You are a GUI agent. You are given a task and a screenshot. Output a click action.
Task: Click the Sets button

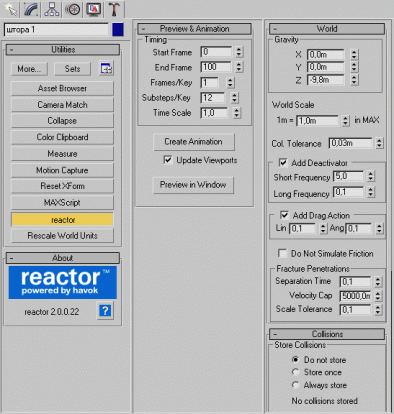(72, 69)
